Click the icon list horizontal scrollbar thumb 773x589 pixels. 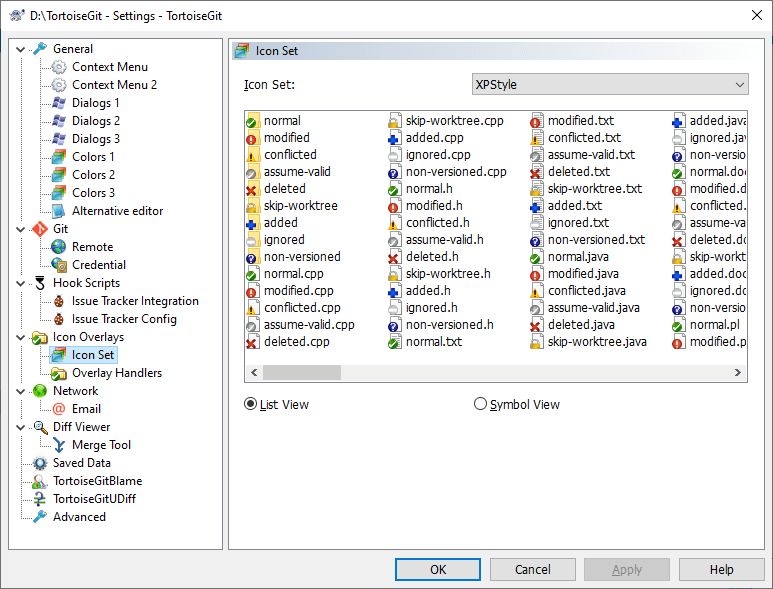[302, 372]
